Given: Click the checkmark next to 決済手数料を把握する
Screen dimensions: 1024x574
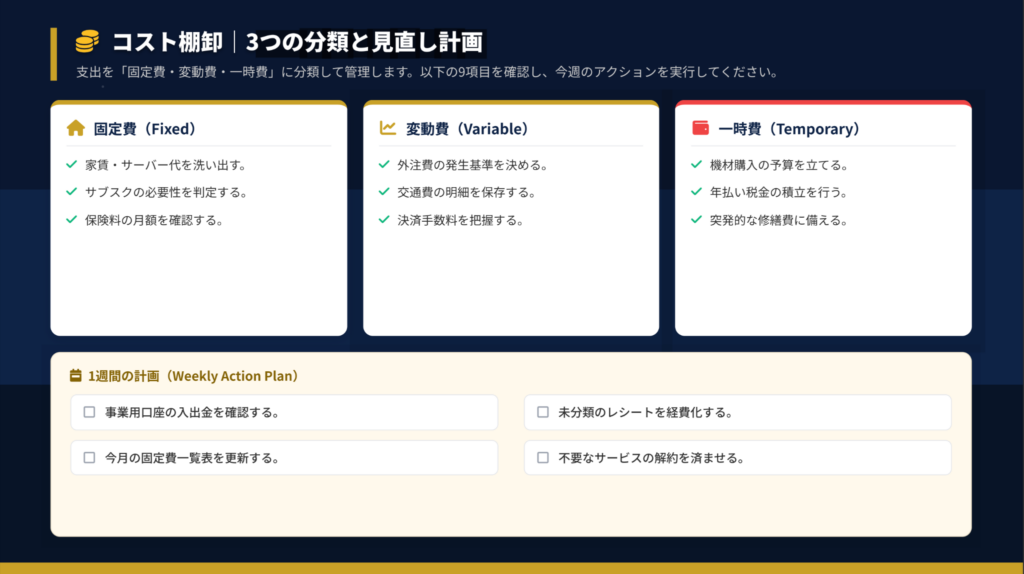Looking at the screenshot, I should [x=384, y=219].
